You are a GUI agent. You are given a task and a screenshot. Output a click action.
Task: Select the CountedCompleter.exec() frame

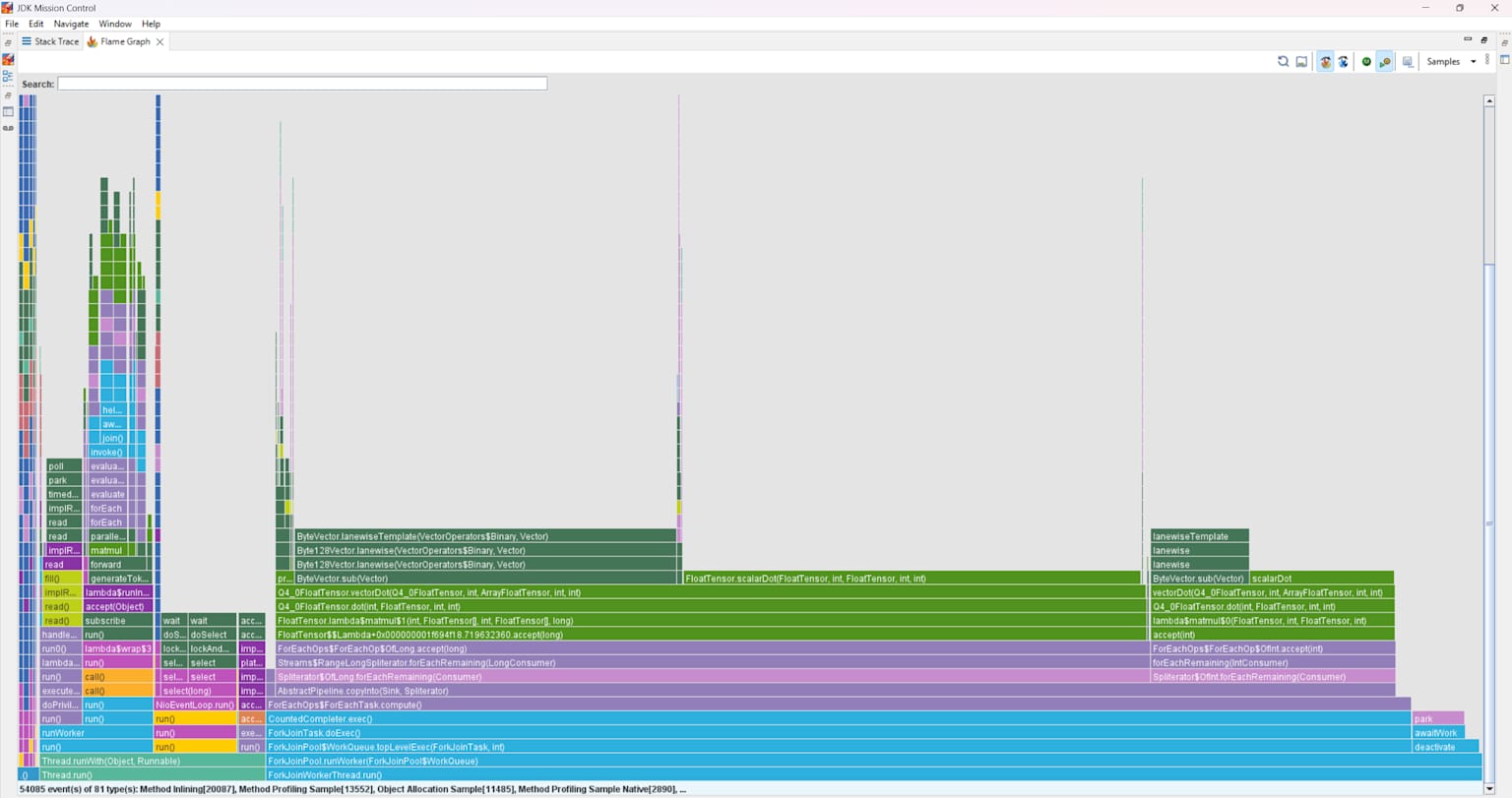(838, 718)
